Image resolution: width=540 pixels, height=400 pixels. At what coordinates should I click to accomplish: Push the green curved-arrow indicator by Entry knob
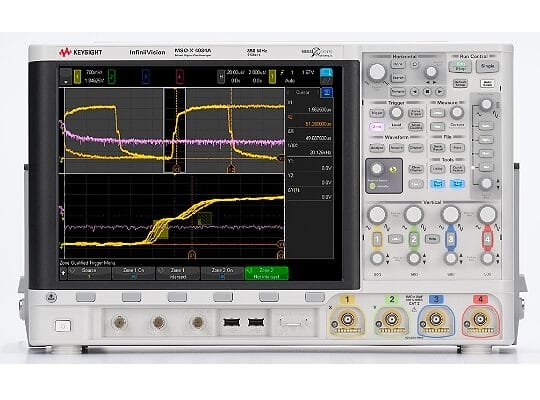[x=393, y=170]
